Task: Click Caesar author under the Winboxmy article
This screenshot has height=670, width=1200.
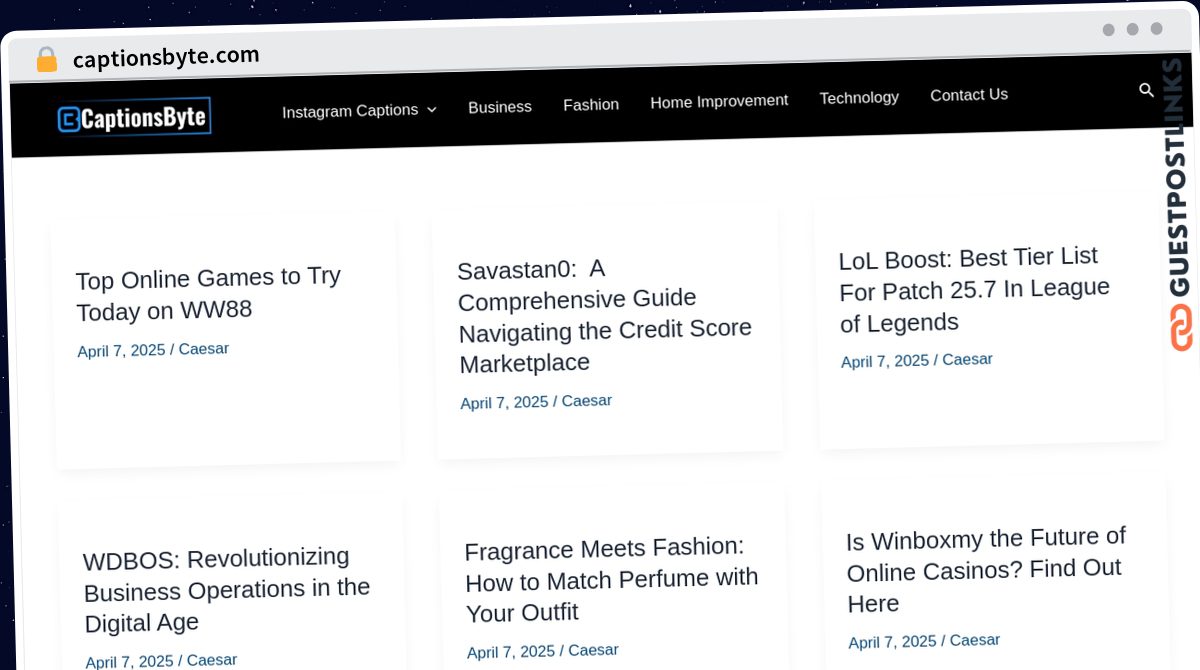Action: pos(975,640)
